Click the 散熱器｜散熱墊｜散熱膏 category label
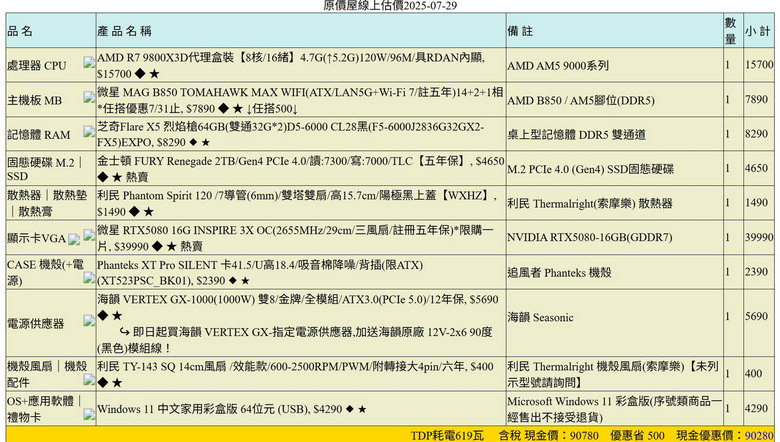 click(x=47, y=203)
